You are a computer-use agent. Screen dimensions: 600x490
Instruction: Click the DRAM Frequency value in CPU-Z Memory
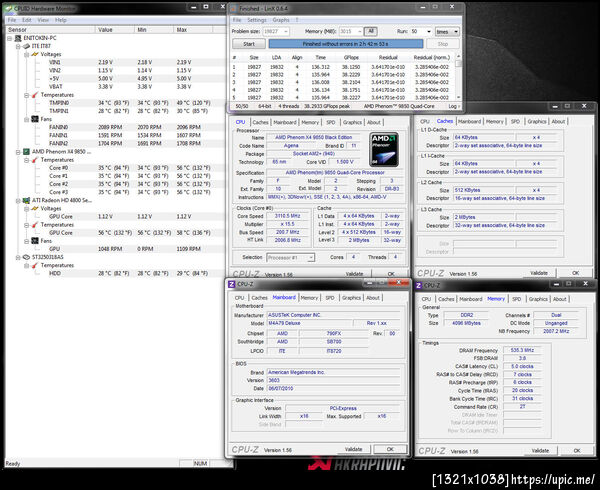click(522, 350)
